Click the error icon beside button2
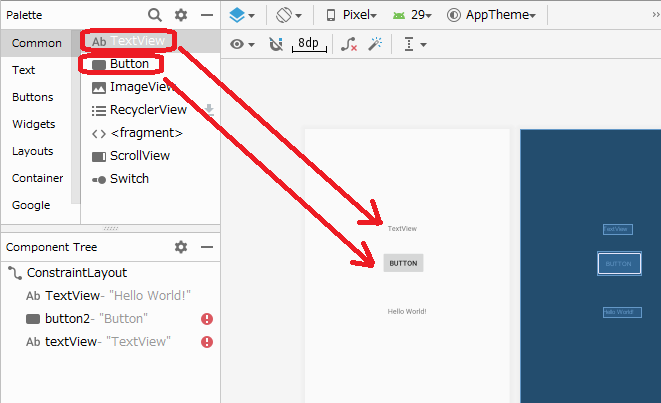 pos(207,319)
